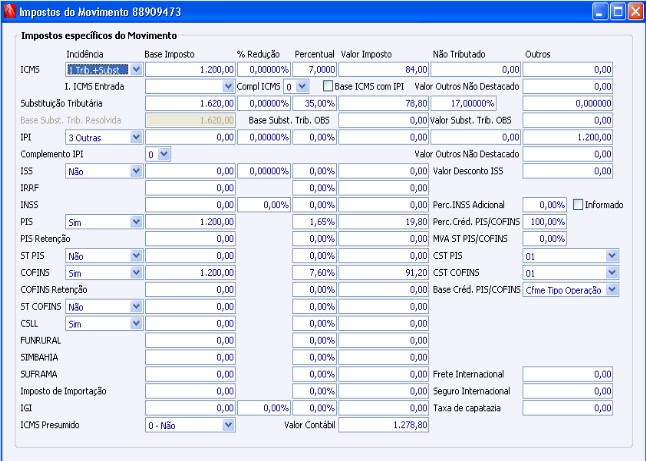This screenshot has height=461, width=646.
Task: Click the IGI % Redução field
Action: 264,408
